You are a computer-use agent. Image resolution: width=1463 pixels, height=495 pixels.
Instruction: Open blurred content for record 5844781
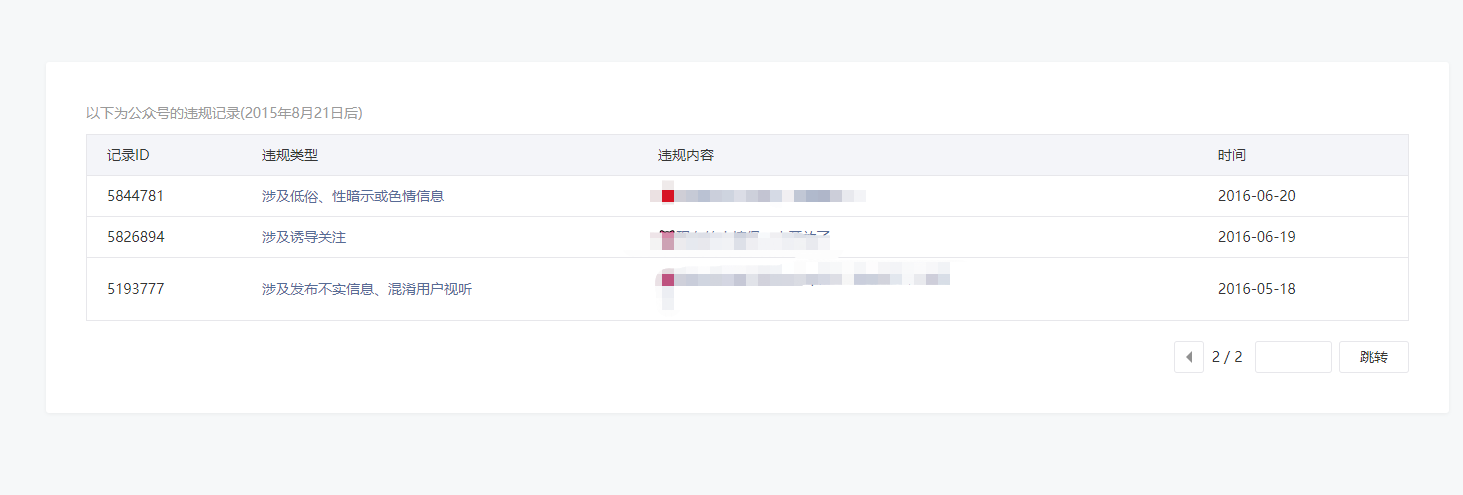click(x=758, y=196)
